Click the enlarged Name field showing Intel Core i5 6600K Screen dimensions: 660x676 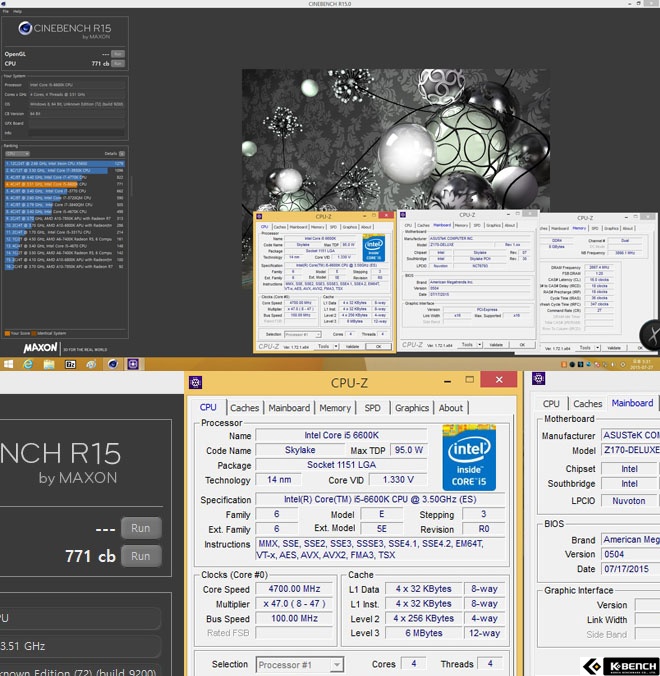coord(341,435)
